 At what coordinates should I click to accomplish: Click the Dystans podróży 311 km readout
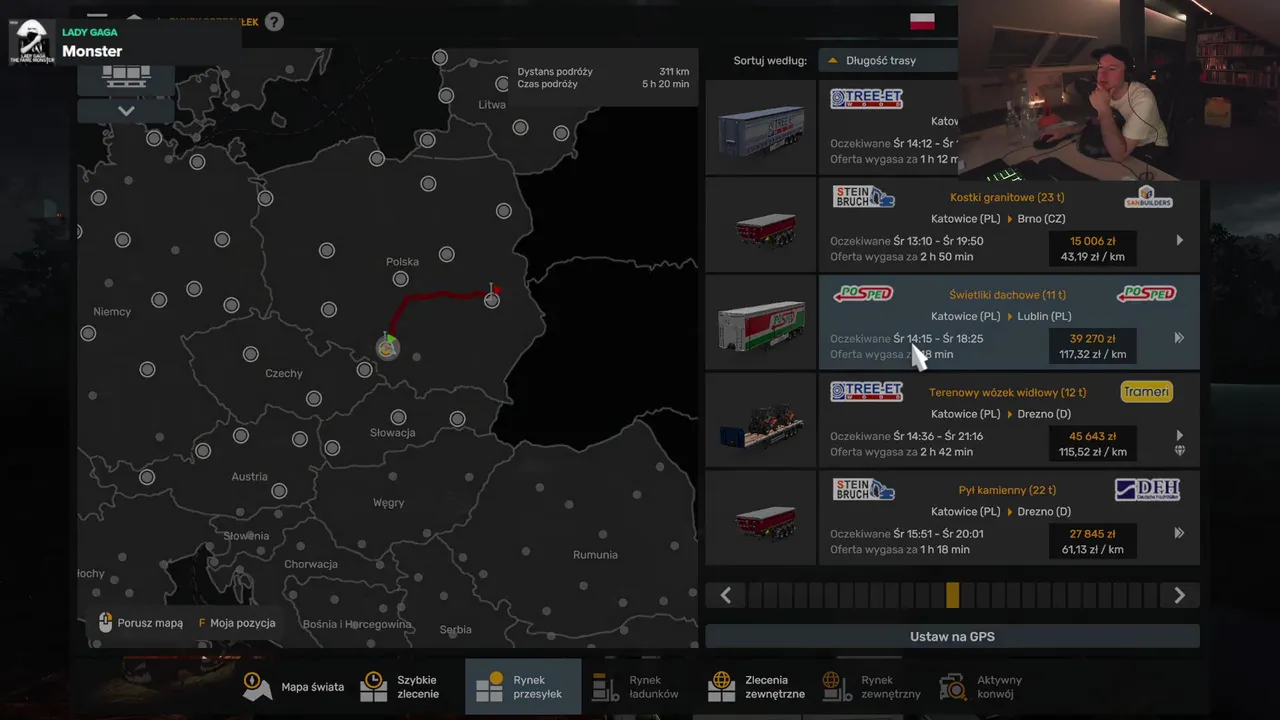pos(603,72)
